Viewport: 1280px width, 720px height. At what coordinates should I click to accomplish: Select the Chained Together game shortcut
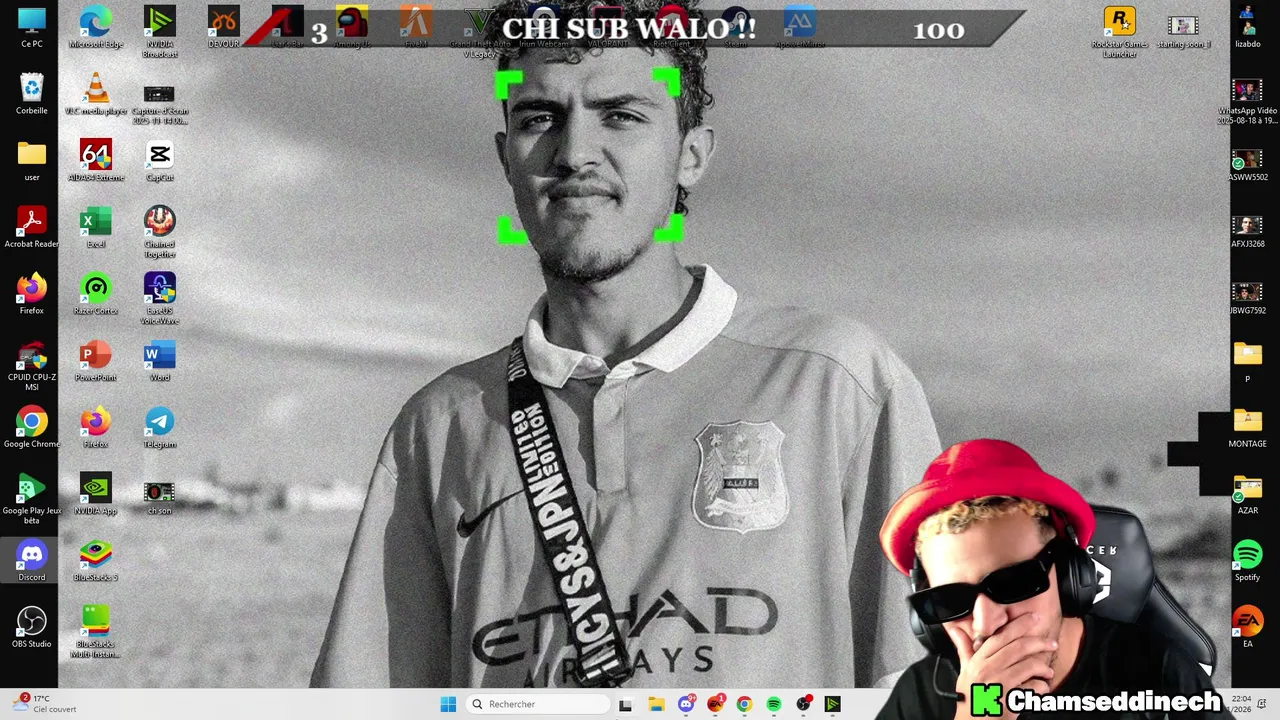(160, 232)
